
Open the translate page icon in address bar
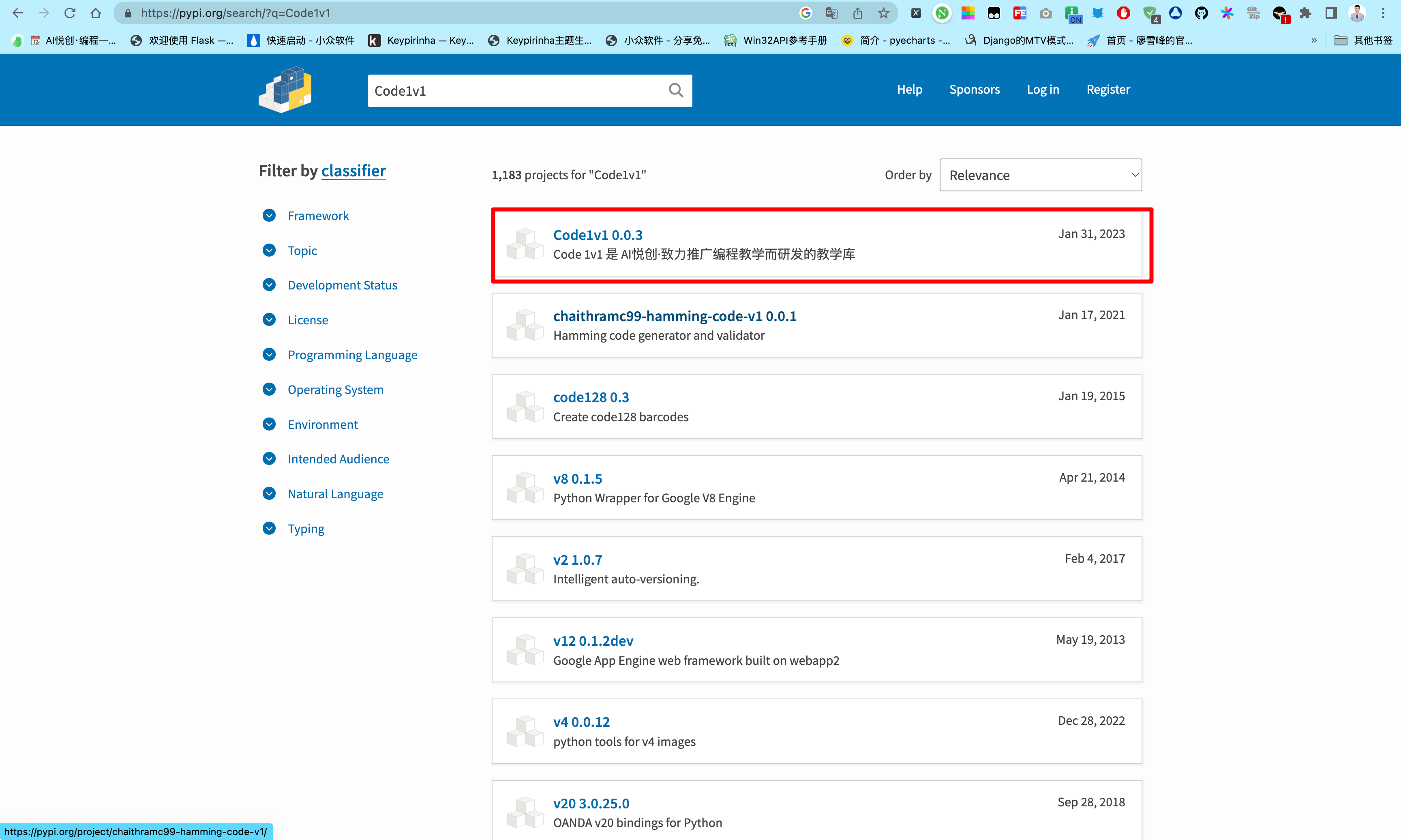[832, 13]
